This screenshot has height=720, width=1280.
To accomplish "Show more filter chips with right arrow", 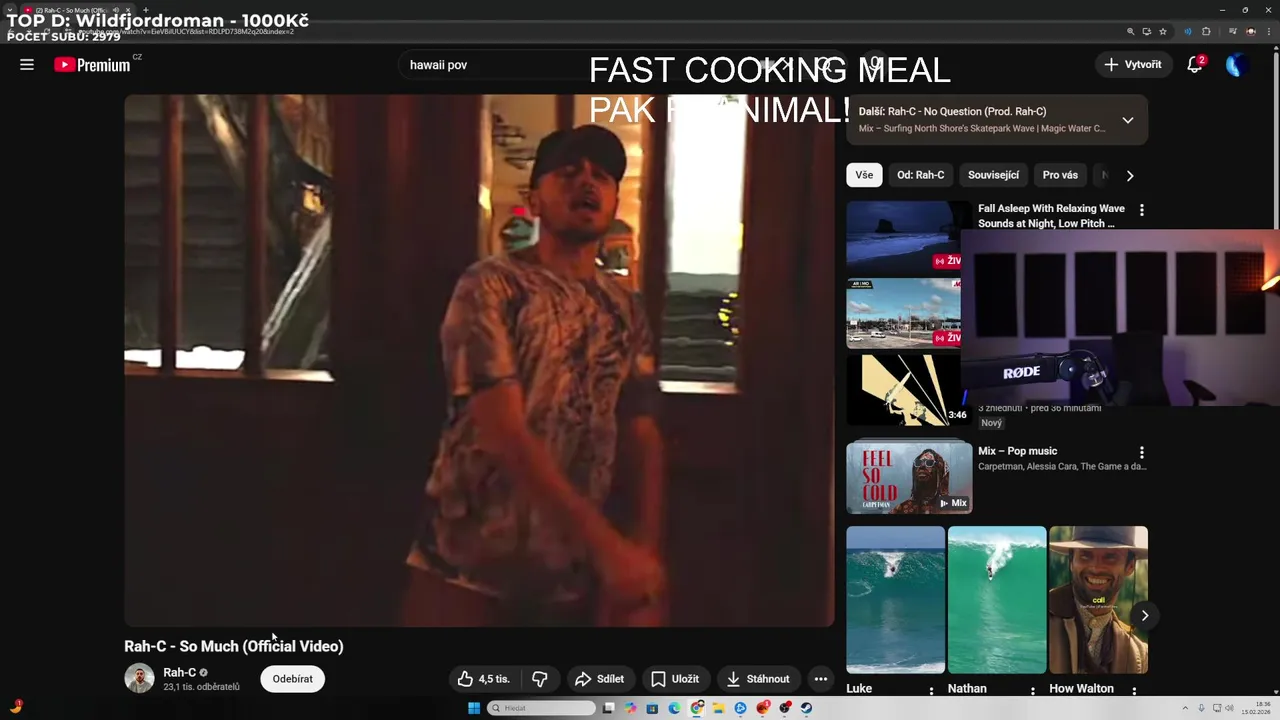I will point(1130,175).
